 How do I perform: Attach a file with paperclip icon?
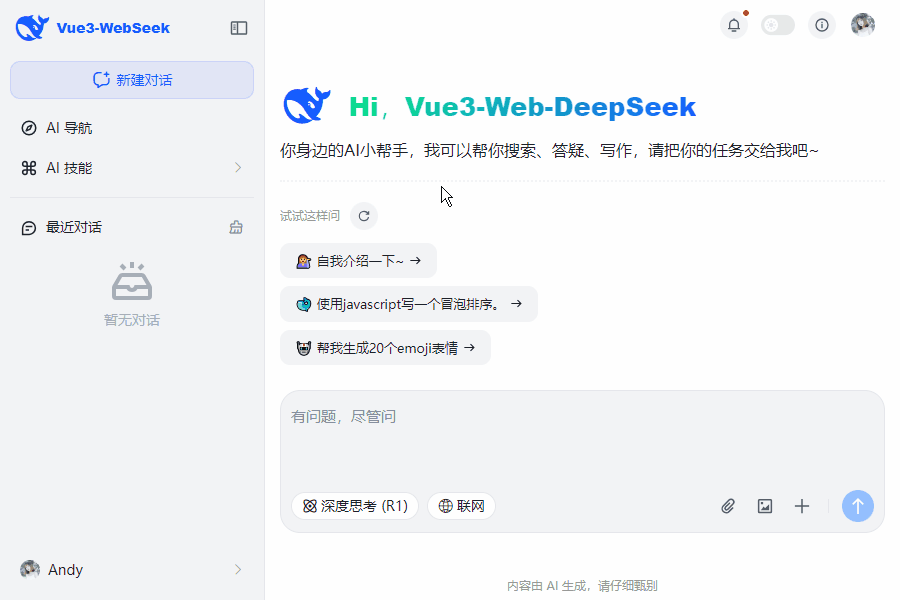pos(728,506)
